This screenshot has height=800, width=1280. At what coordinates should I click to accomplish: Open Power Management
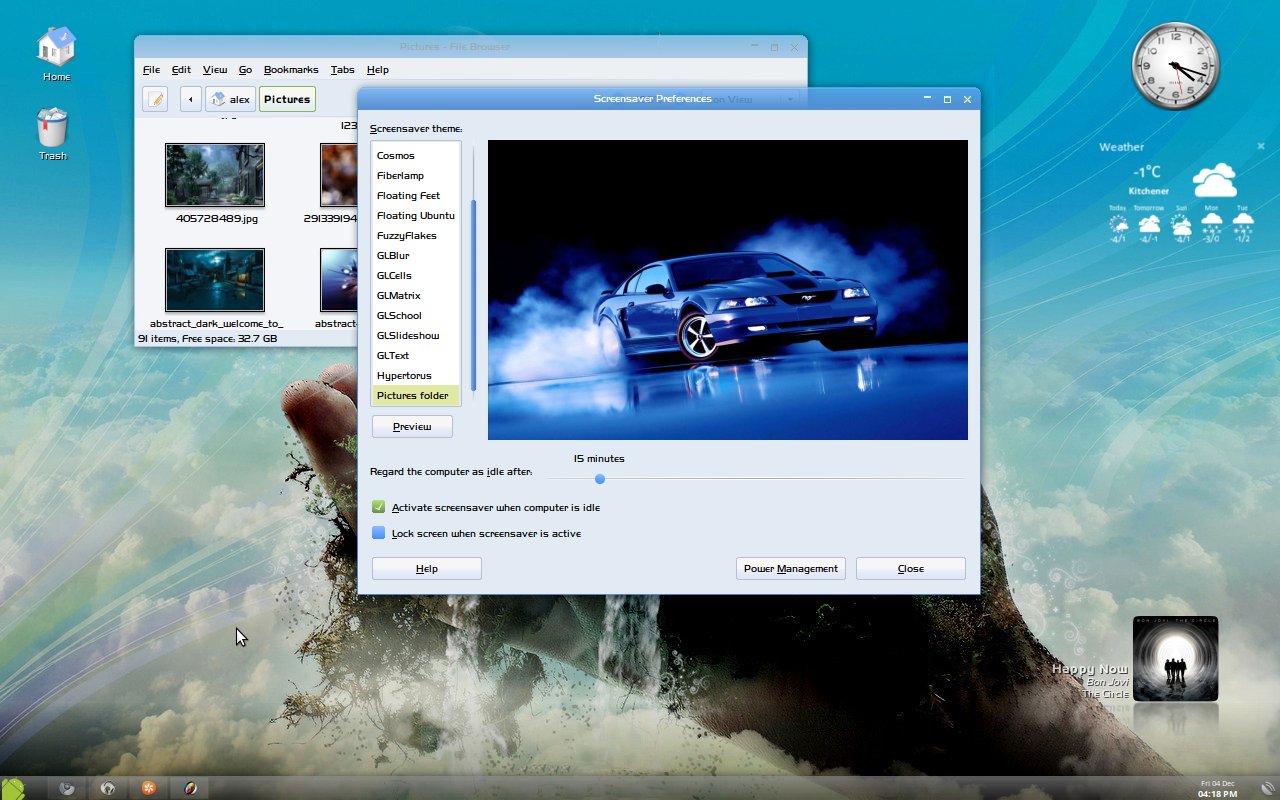tap(791, 569)
